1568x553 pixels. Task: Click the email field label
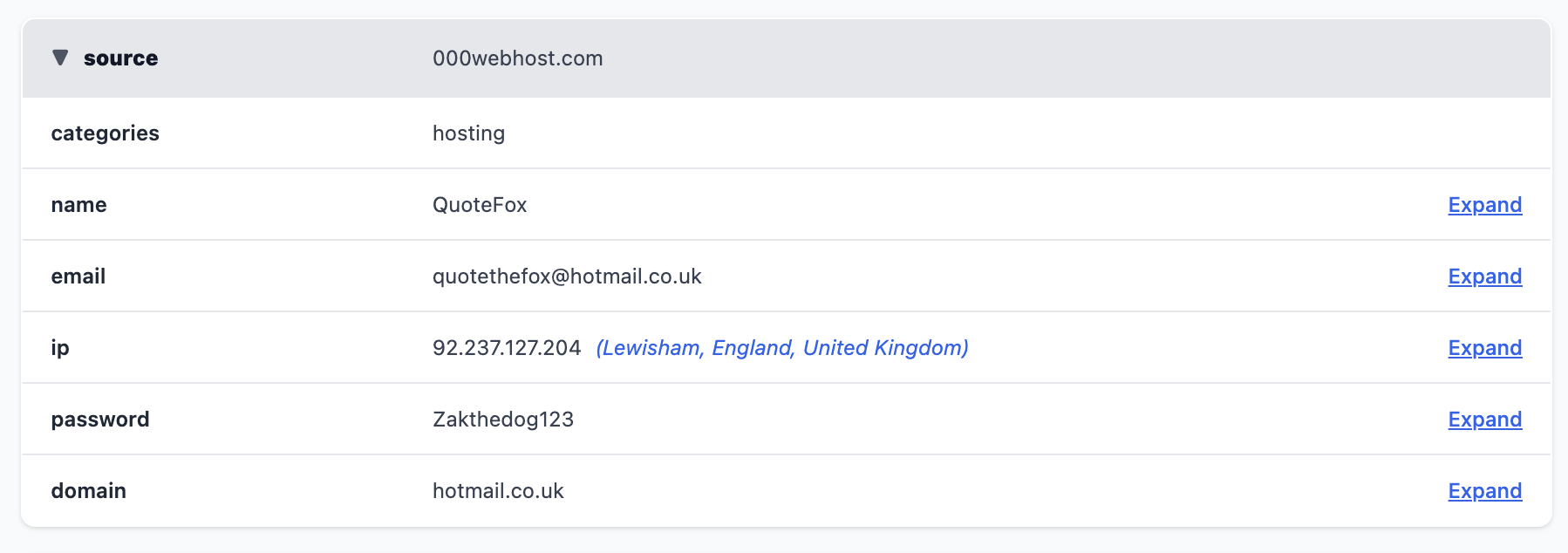78,276
